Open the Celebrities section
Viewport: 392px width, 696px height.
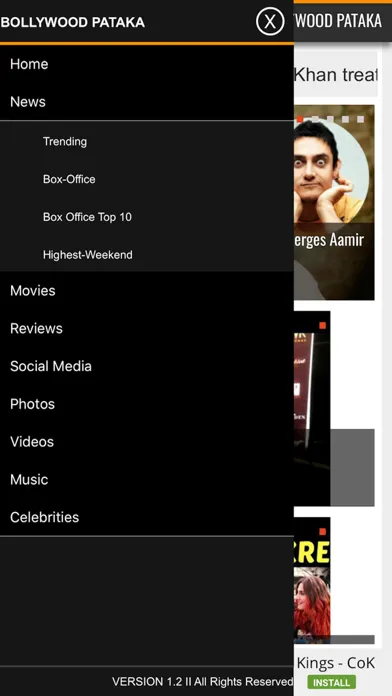[x=147, y=517]
